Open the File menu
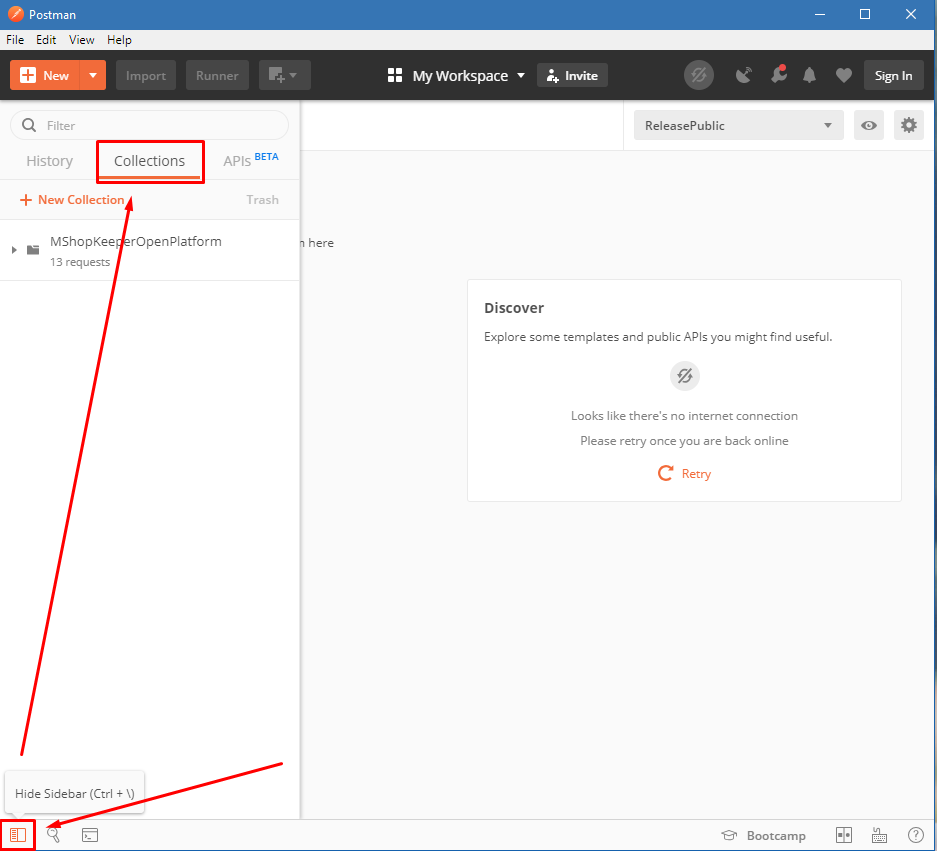Screen dimensions: 937x851 [15, 39]
